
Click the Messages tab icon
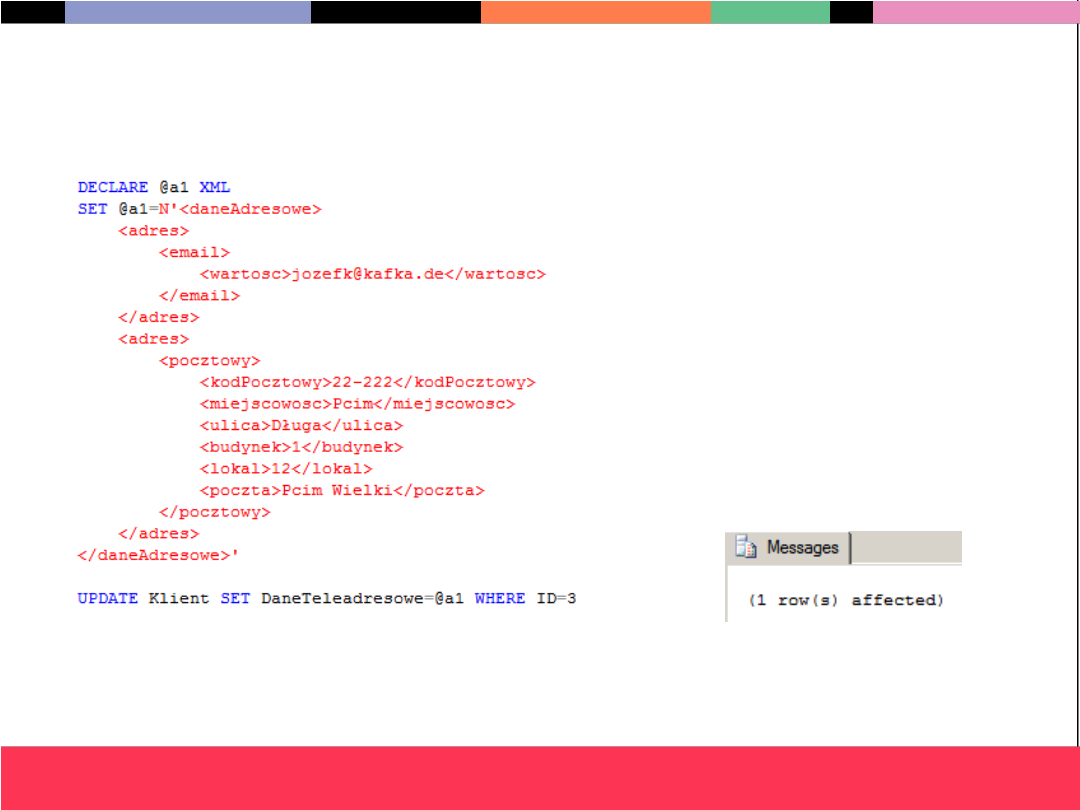click(745, 547)
